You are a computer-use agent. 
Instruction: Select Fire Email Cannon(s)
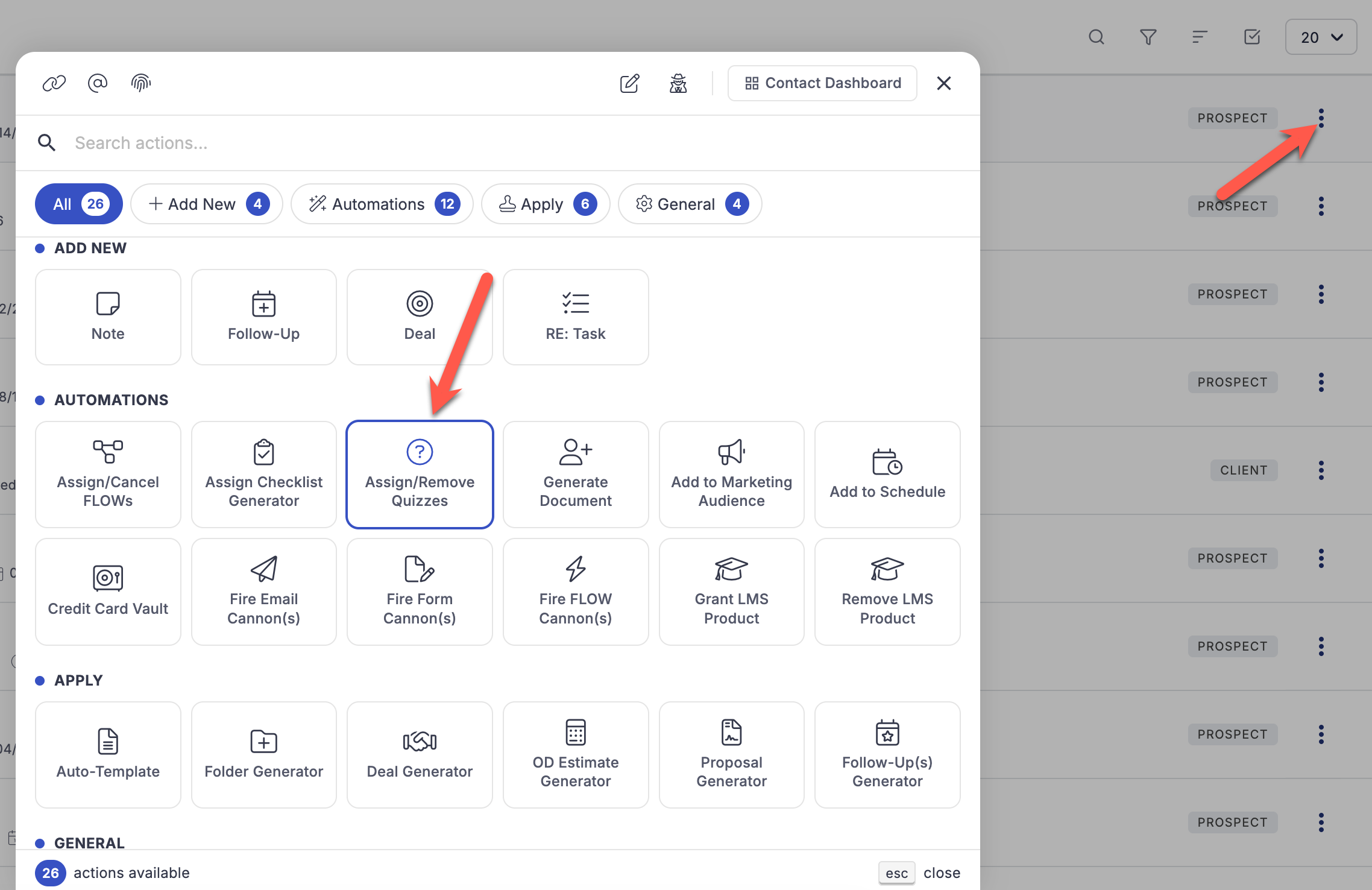(x=264, y=592)
